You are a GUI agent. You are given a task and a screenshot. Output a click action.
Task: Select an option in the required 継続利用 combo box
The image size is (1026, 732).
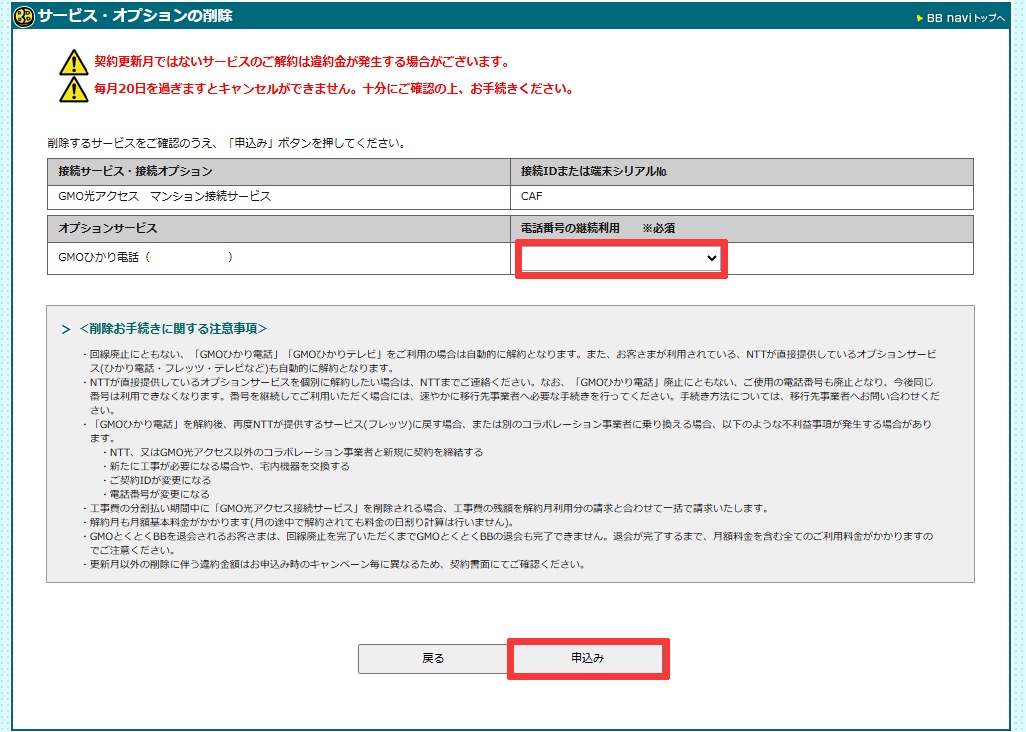(x=620, y=257)
